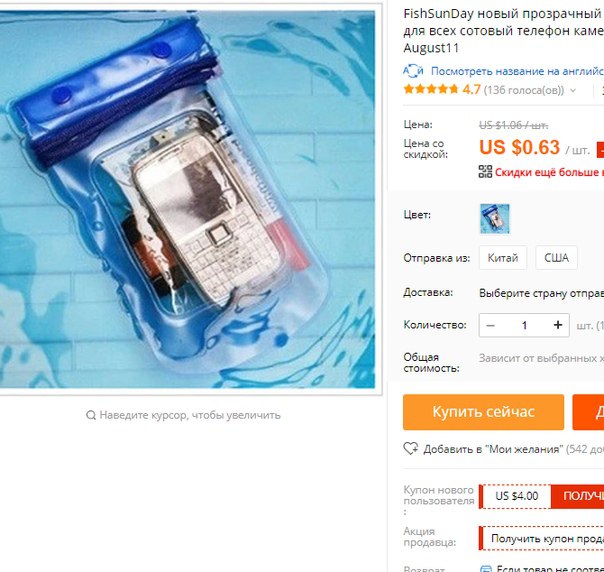This screenshot has height=572, width=604.
Task: Click the five-star rating icons
Action: [431, 89]
